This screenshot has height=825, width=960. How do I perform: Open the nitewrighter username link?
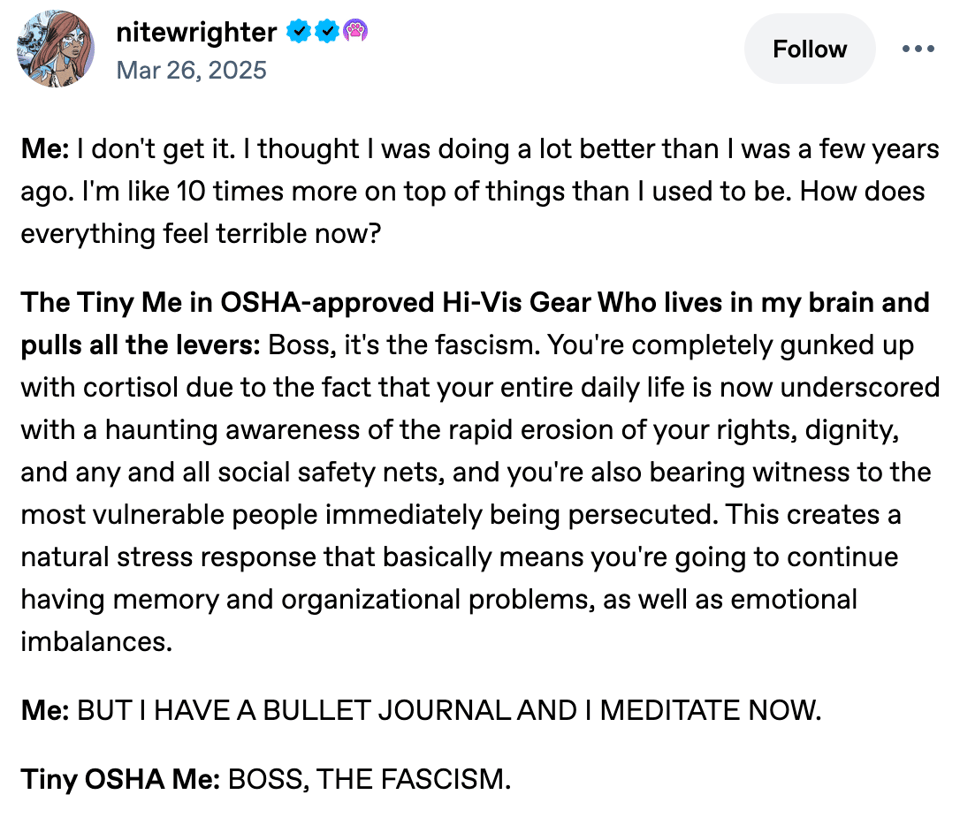(195, 31)
